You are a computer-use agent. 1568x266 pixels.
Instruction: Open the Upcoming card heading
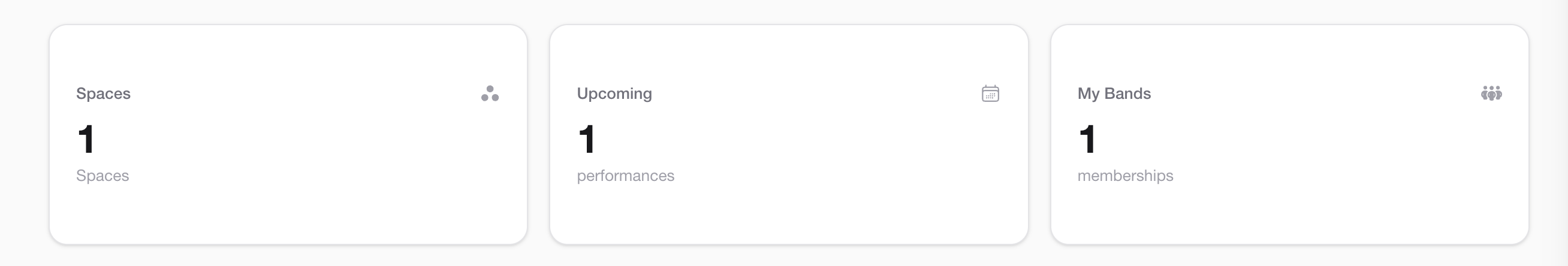pos(614,93)
